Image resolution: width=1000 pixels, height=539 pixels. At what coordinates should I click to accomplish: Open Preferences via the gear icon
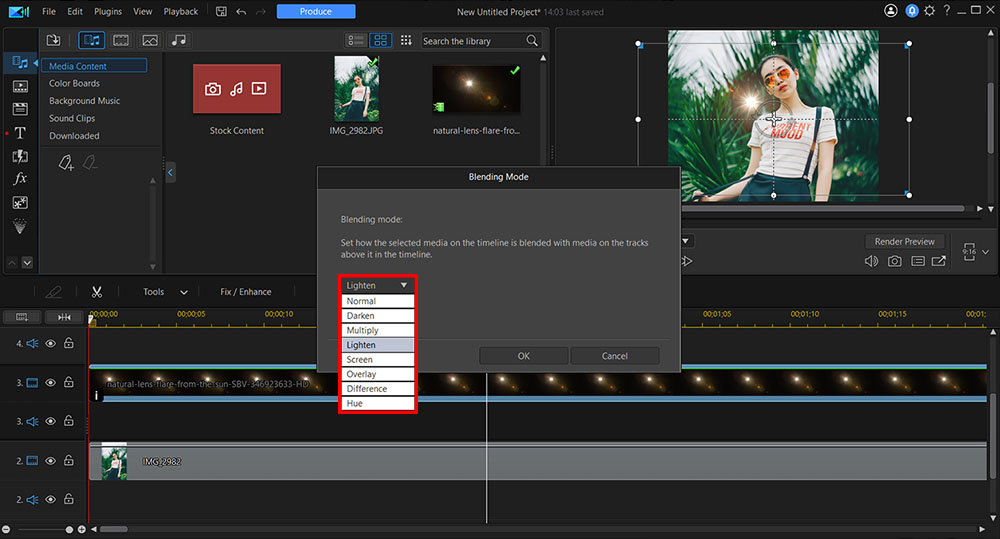[931, 12]
